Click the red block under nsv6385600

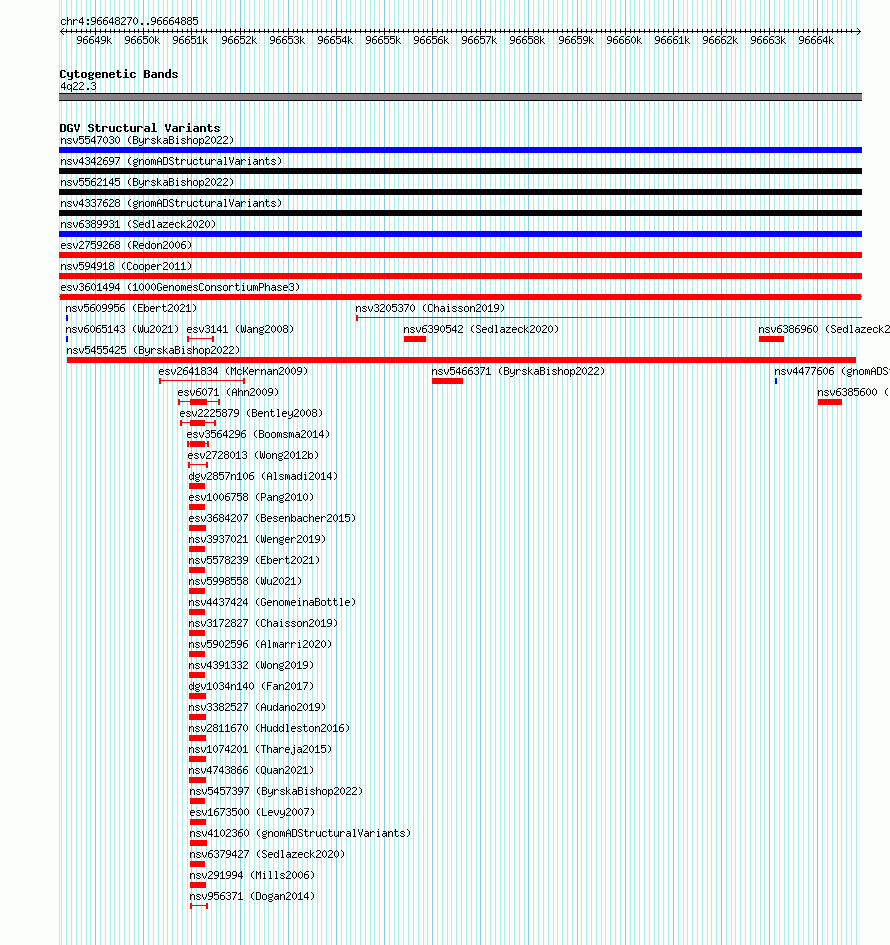(x=830, y=402)
